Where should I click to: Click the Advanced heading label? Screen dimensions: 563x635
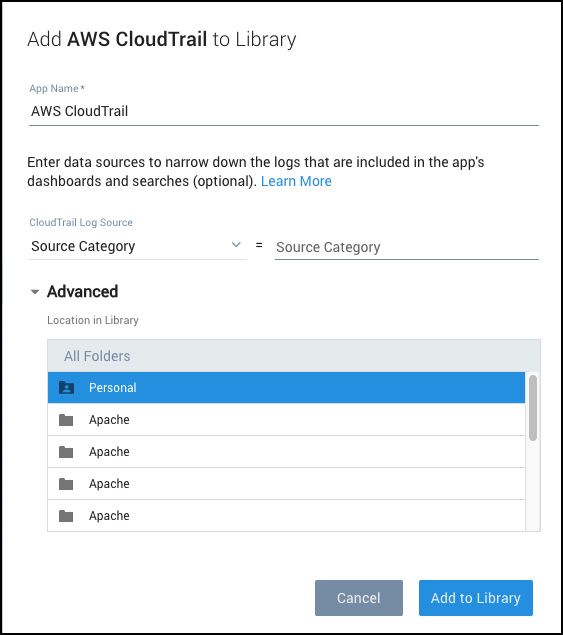point(83,292)
